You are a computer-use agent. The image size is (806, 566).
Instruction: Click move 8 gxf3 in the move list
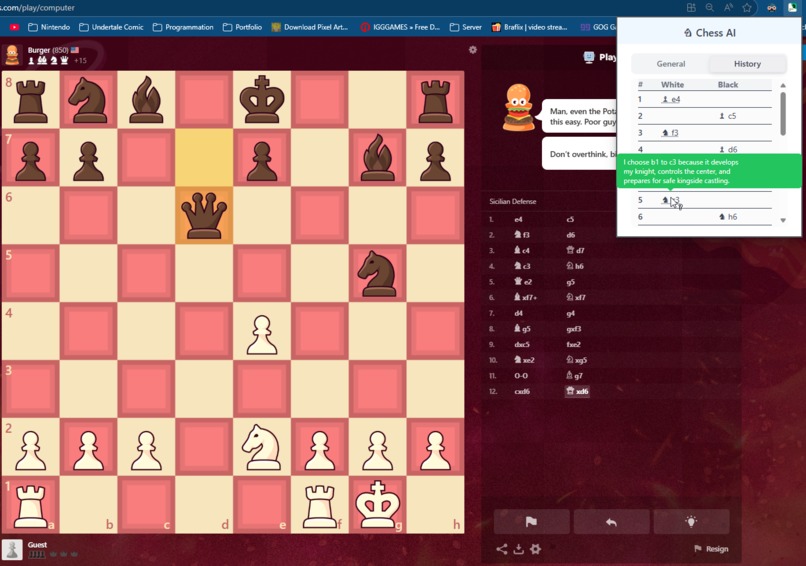[x=574, y=328]
